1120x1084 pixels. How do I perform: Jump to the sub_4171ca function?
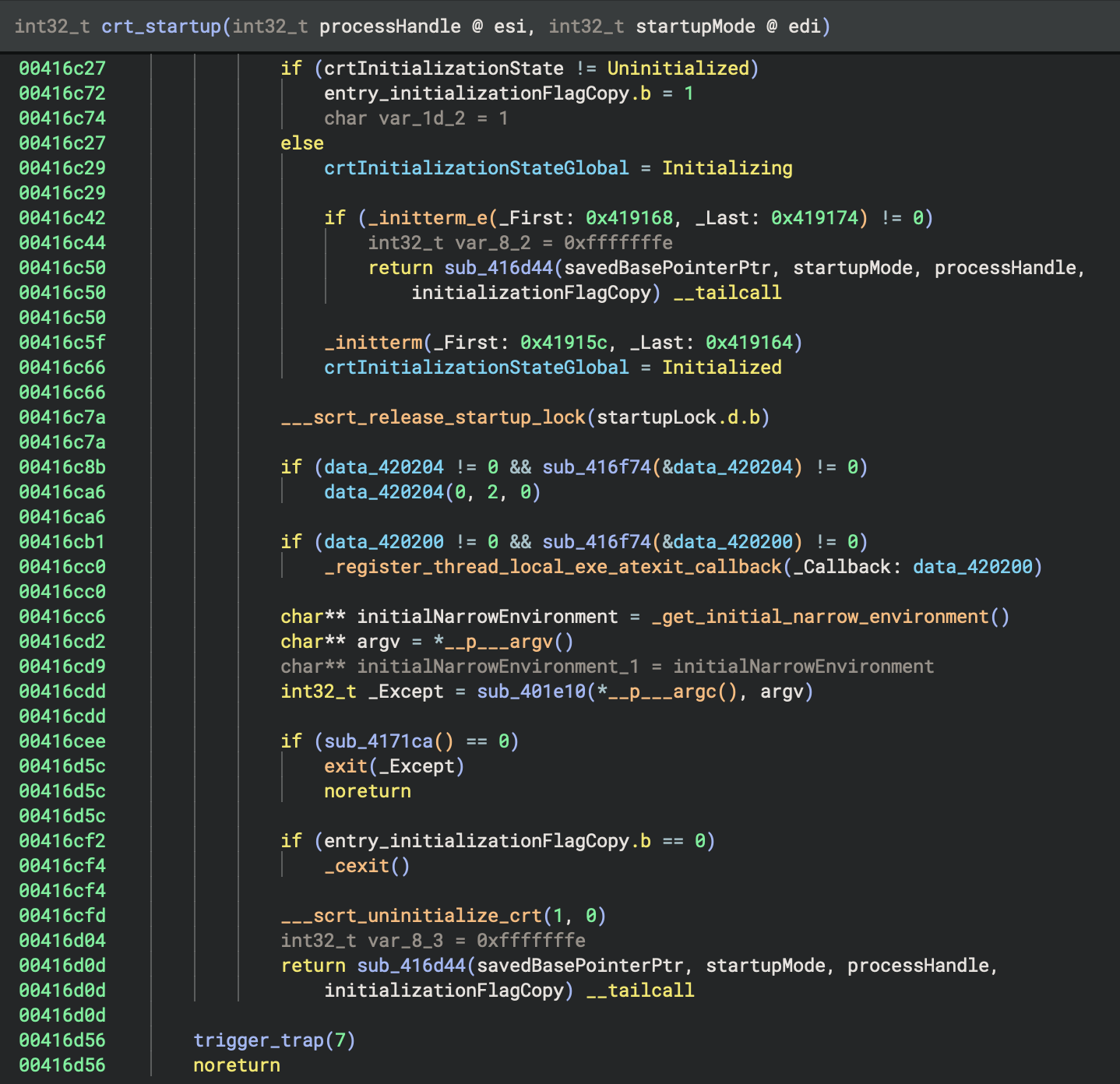pyautogui.click(x=378, y=741)
